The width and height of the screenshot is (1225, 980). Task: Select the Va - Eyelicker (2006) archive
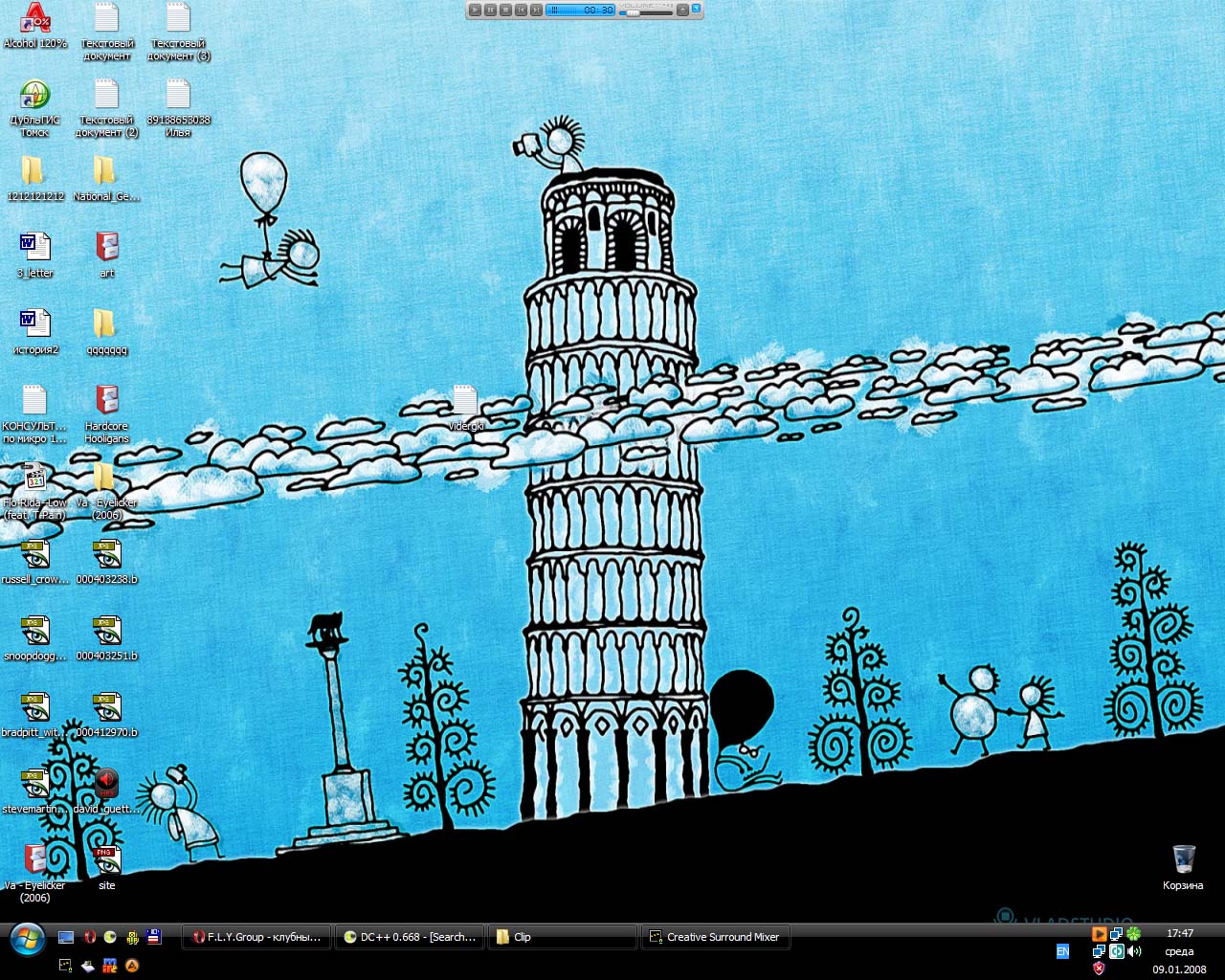(x=35, y=874)
